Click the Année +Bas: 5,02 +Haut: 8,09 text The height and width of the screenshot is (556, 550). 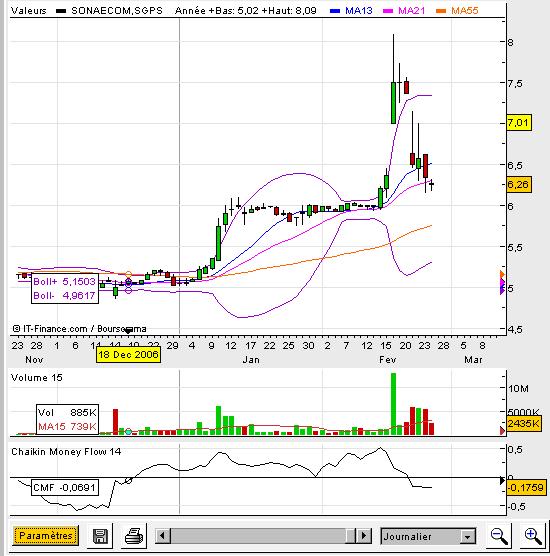click(245, 11)
